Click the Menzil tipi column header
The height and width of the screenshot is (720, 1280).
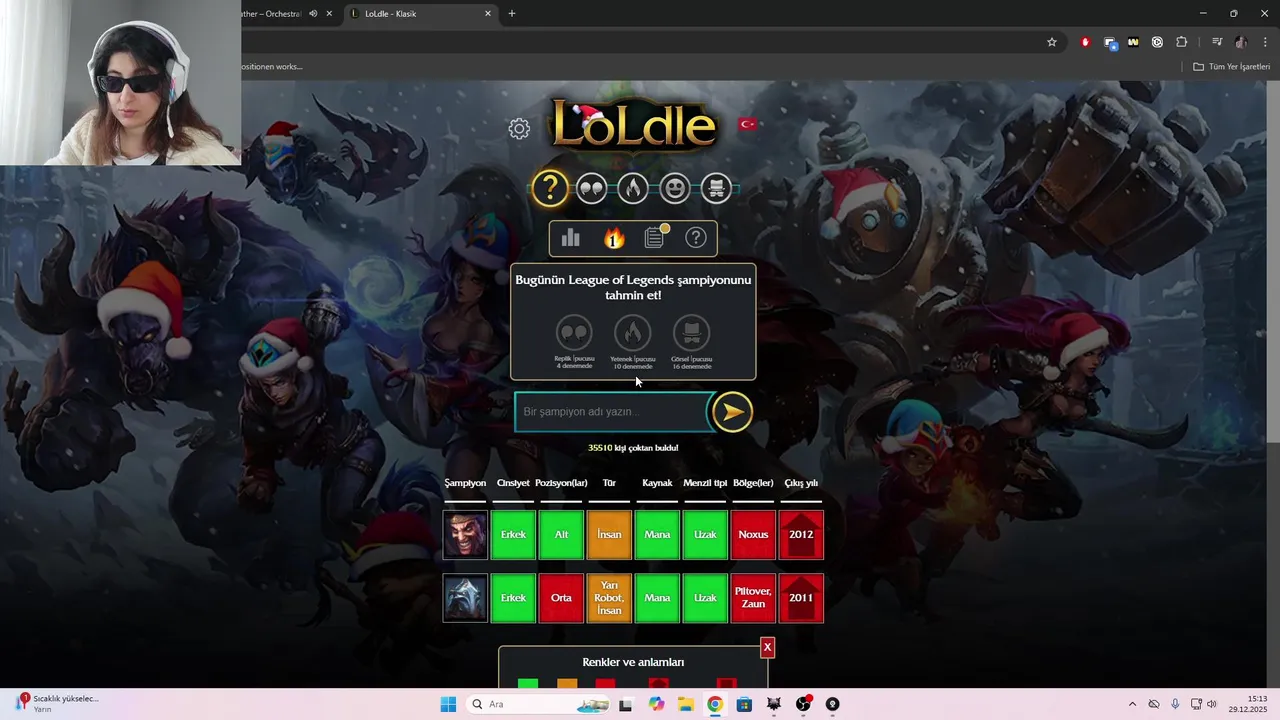click(705, 483)
